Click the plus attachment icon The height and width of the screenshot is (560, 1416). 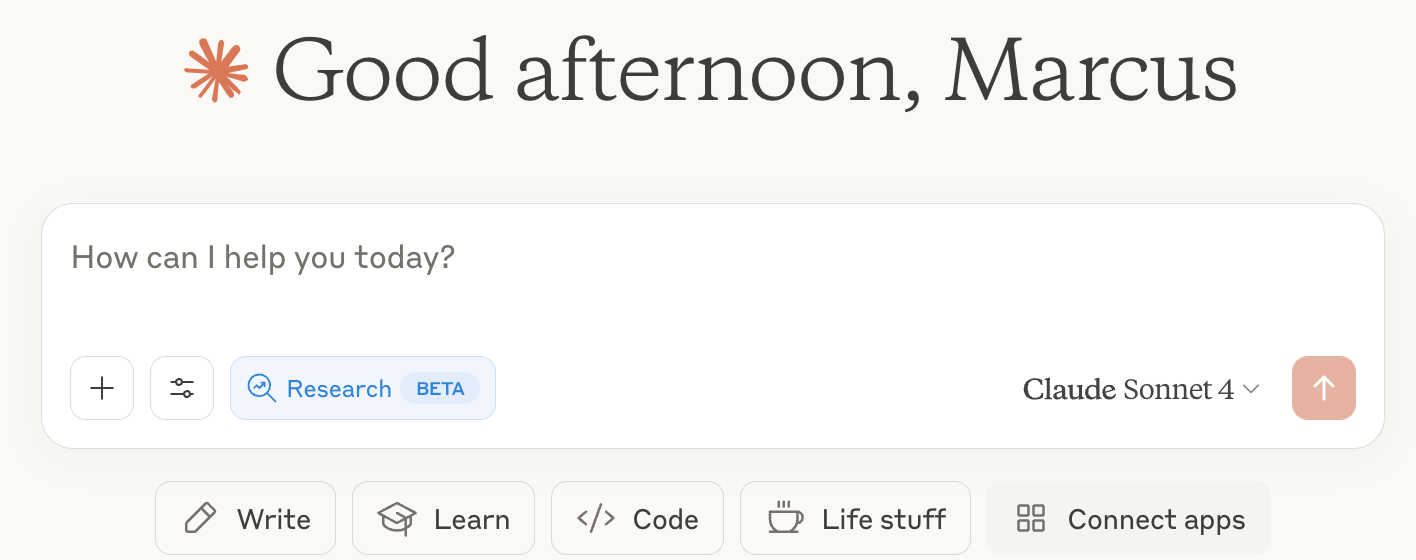point(102,388)
